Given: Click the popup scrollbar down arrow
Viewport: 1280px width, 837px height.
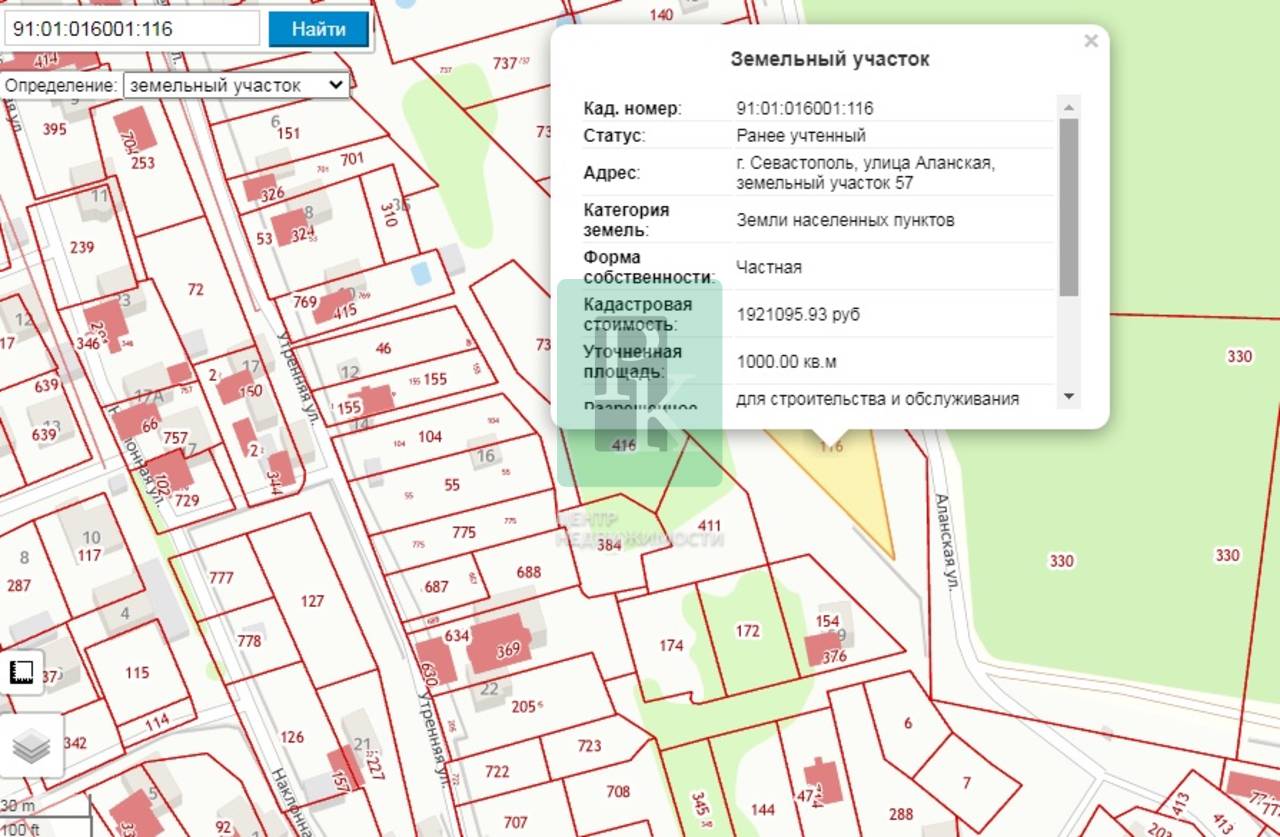Looking at the screenshot, I should (1069, 397).
